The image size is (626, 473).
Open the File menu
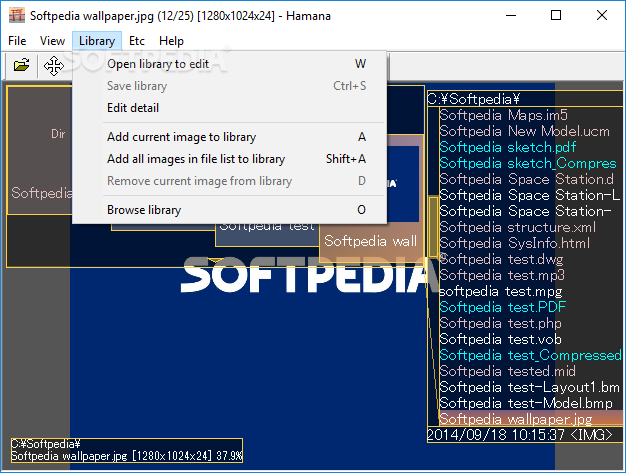[x=17, y=41]
